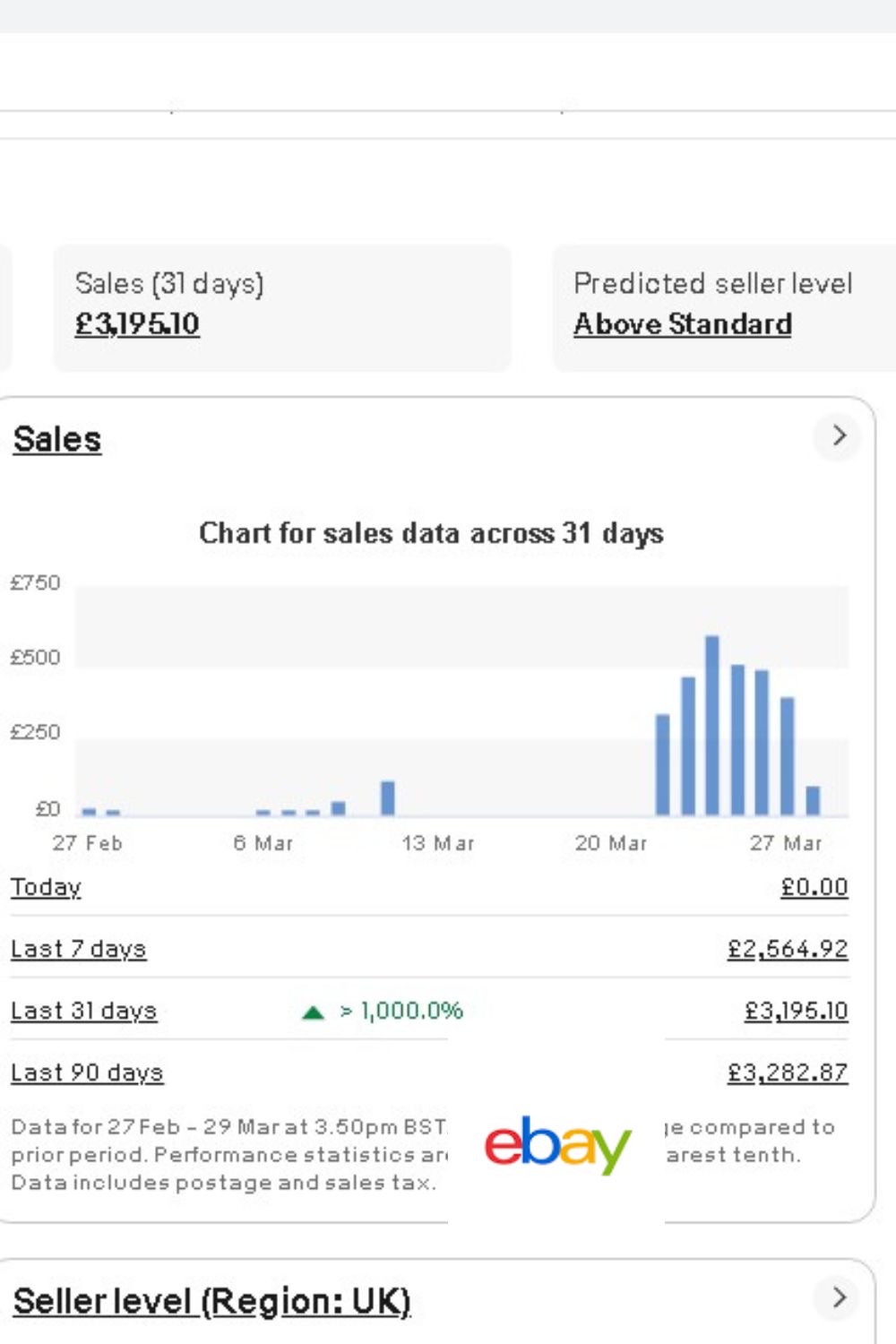The image size is (896, 1344).
Task: Click the chart bar near 13 Mar
Action: pyautogui.click(x=388, y=797)
